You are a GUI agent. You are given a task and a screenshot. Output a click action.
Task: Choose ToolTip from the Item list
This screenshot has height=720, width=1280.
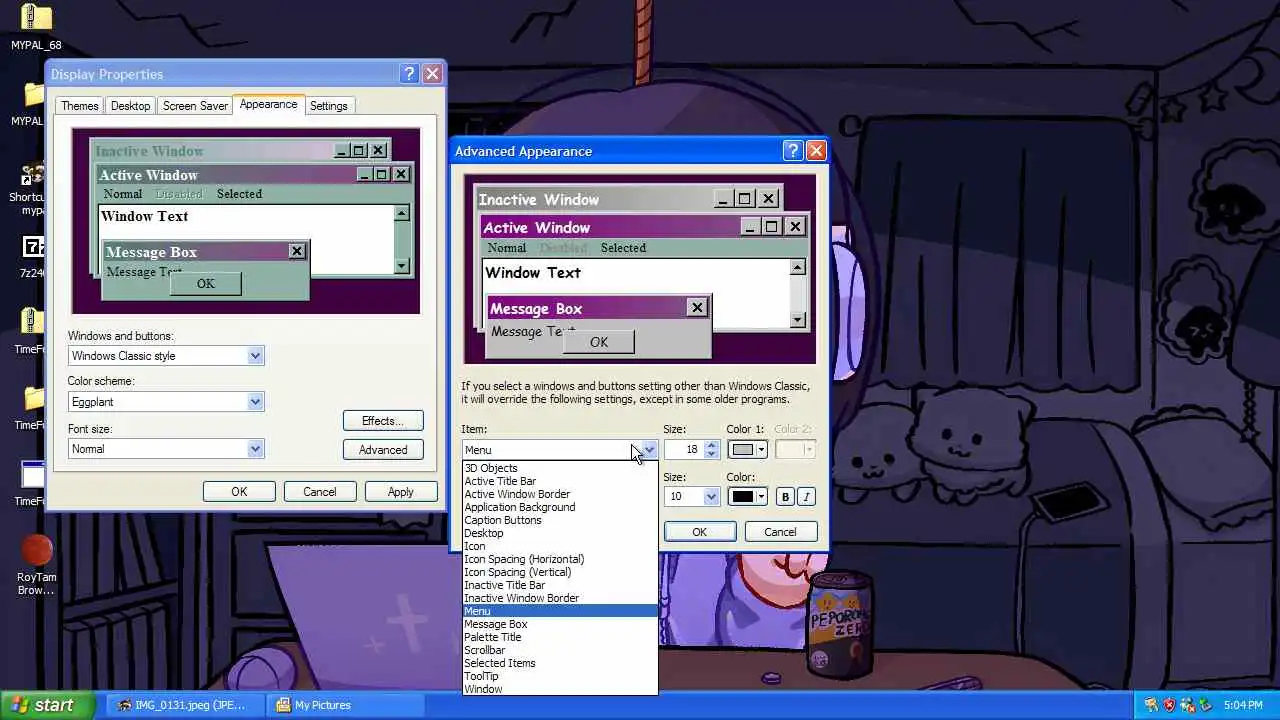pyautogui.click(x=560, y=676)
